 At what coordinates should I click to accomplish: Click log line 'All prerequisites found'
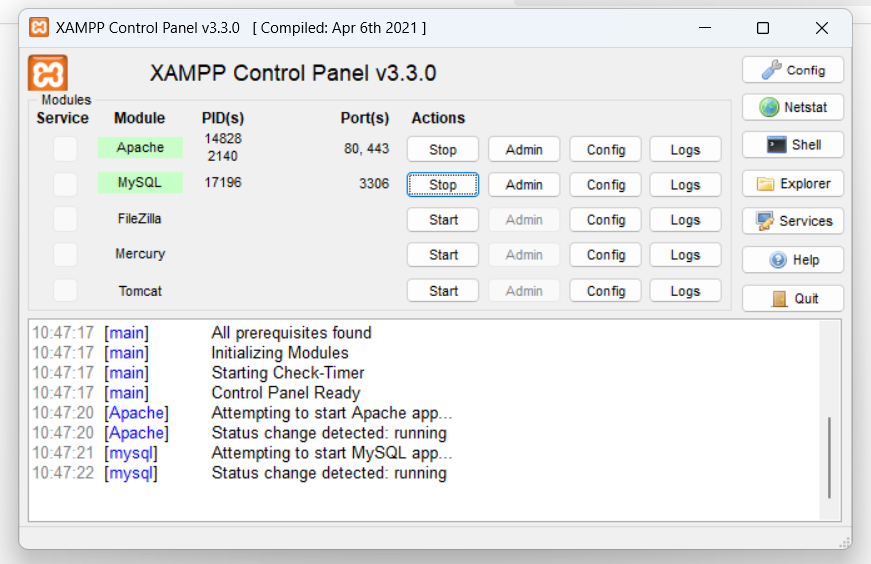(x=291, y=333)
